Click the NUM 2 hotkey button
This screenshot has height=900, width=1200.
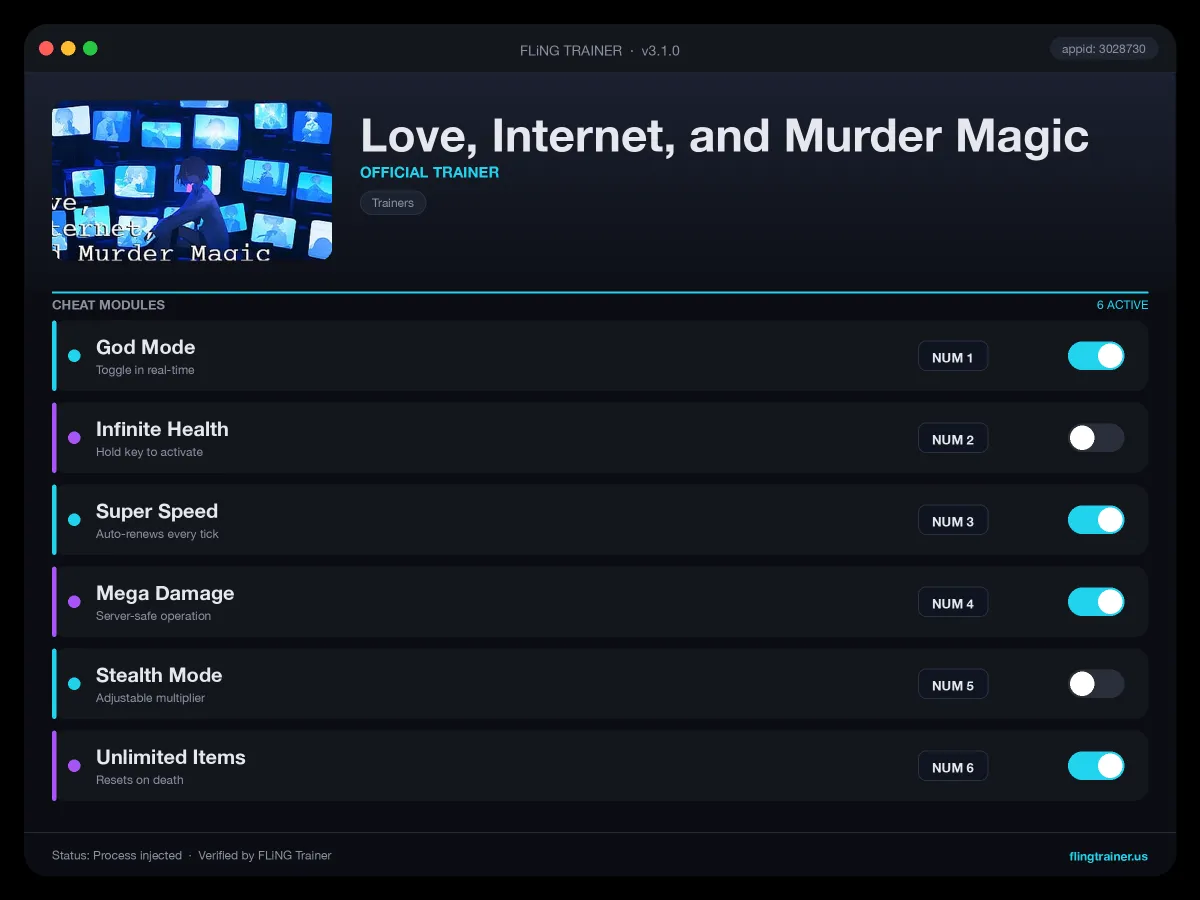click(953, 439)
